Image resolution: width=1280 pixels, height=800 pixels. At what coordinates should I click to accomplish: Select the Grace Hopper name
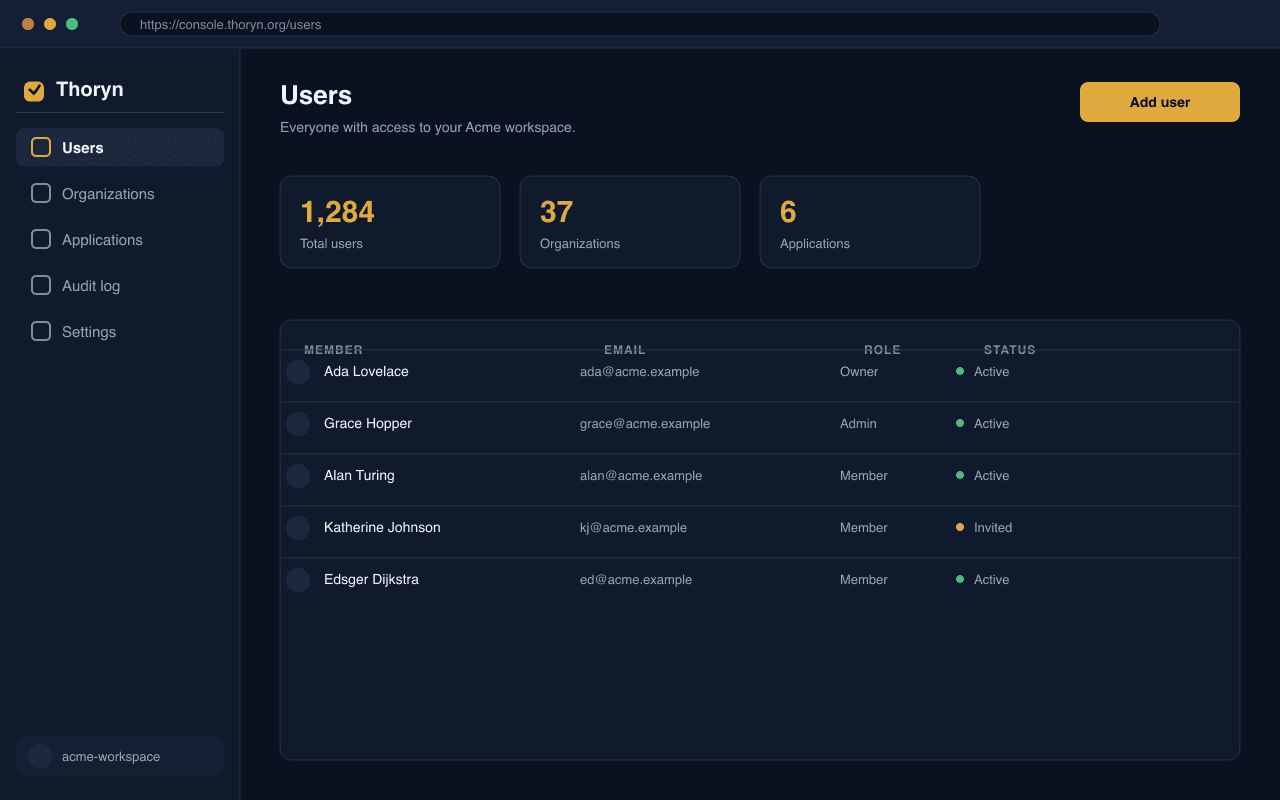(368, 424)
